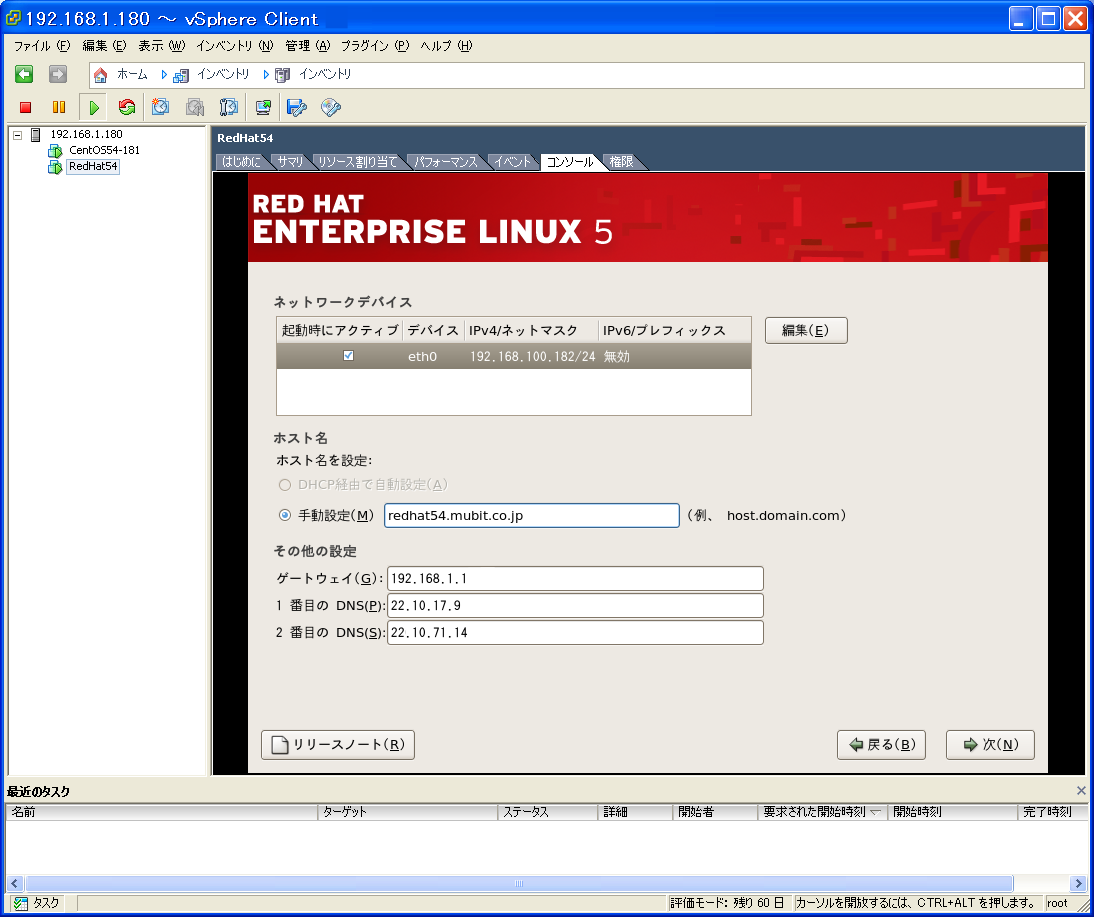Open the インベントリ menu
The image size is (1094, 917).
click(x=234, y=46)
